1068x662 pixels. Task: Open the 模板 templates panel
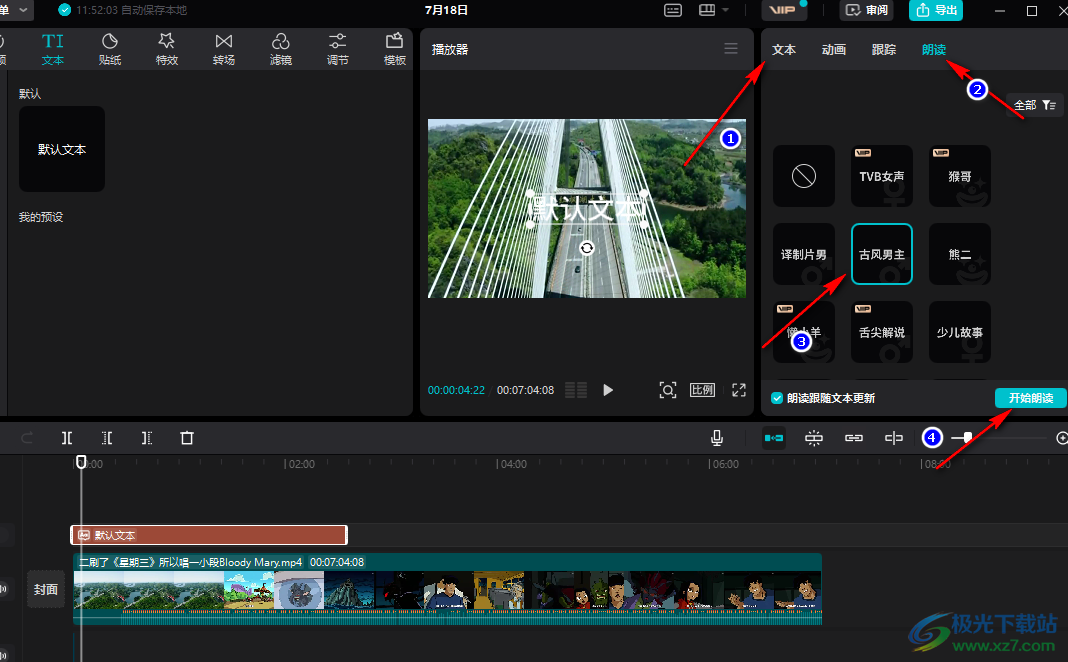point(394,50)
